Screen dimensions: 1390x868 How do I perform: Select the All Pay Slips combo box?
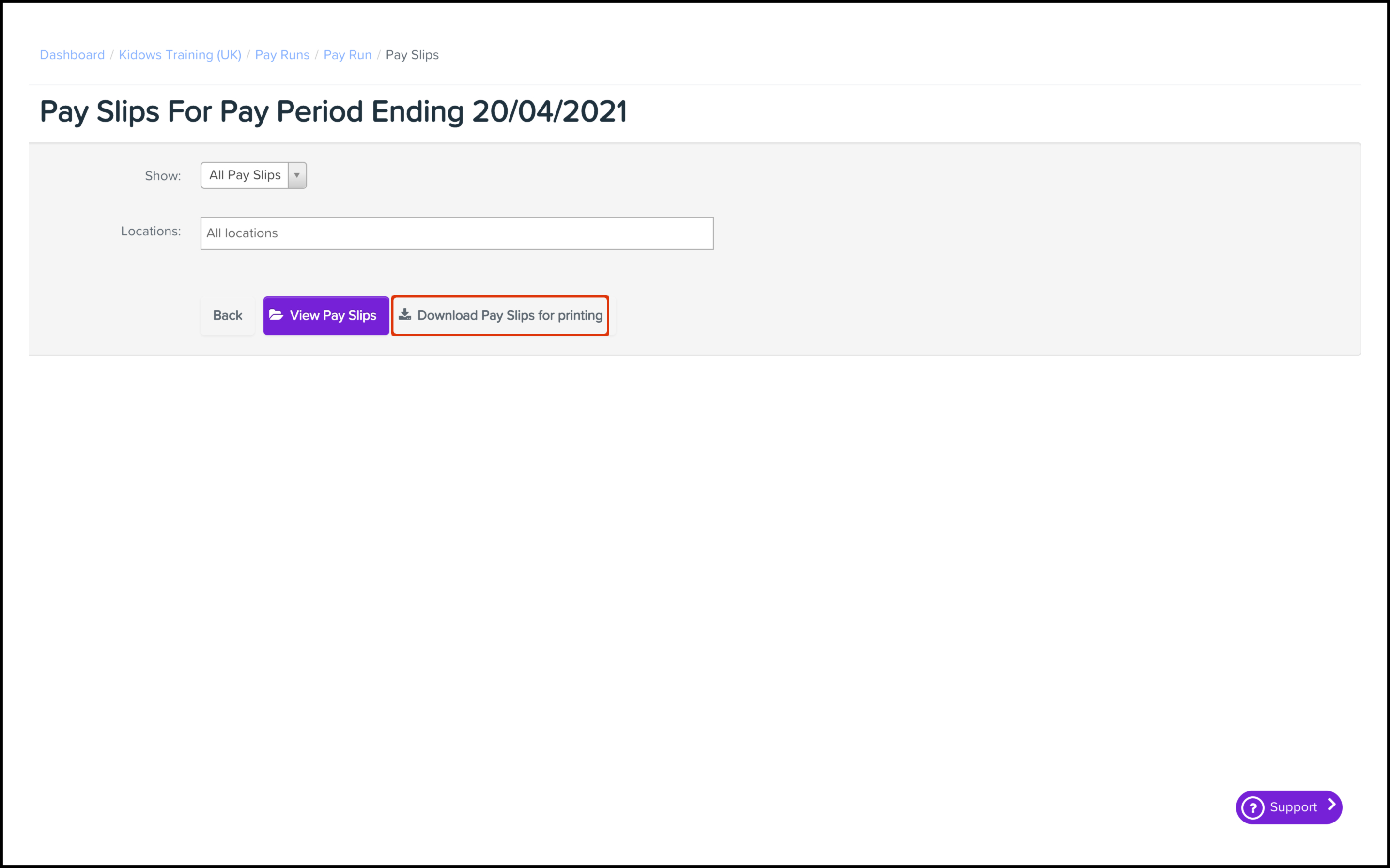245,176
